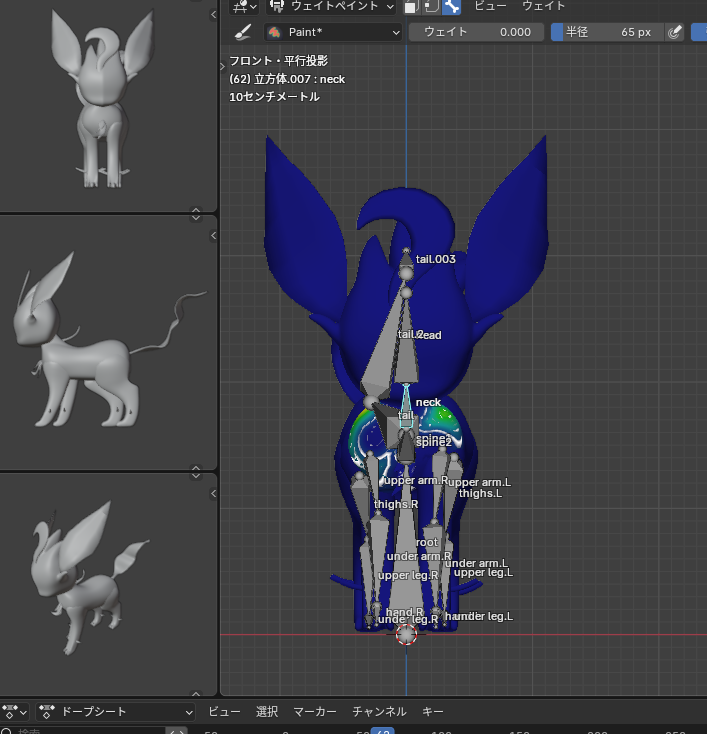Click the Weight Paint mode icon
The image size is (707, 734).
[277, 6]
